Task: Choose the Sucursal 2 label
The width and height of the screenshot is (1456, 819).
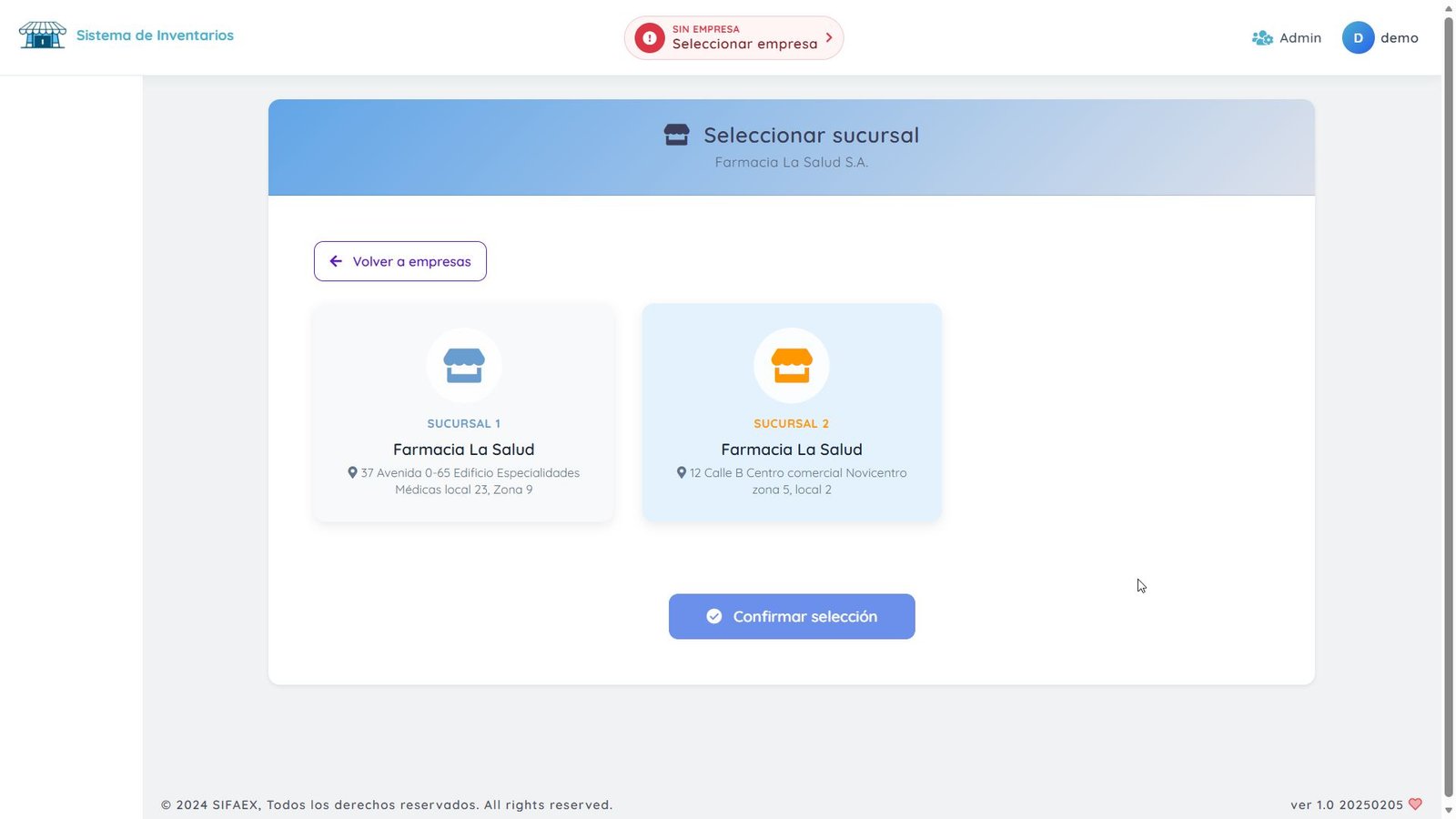Action: point(792,423)
